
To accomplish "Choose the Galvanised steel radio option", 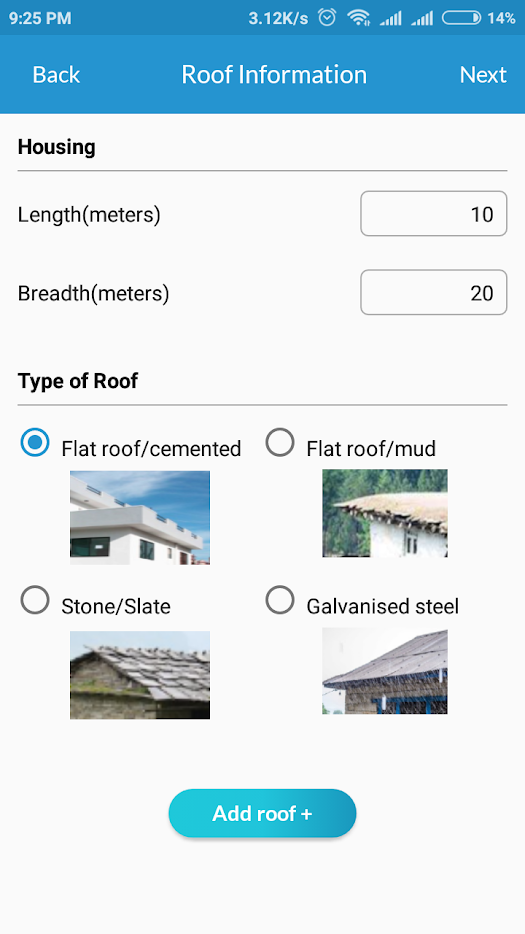I will pyautogui.click(x=280, y=600).
